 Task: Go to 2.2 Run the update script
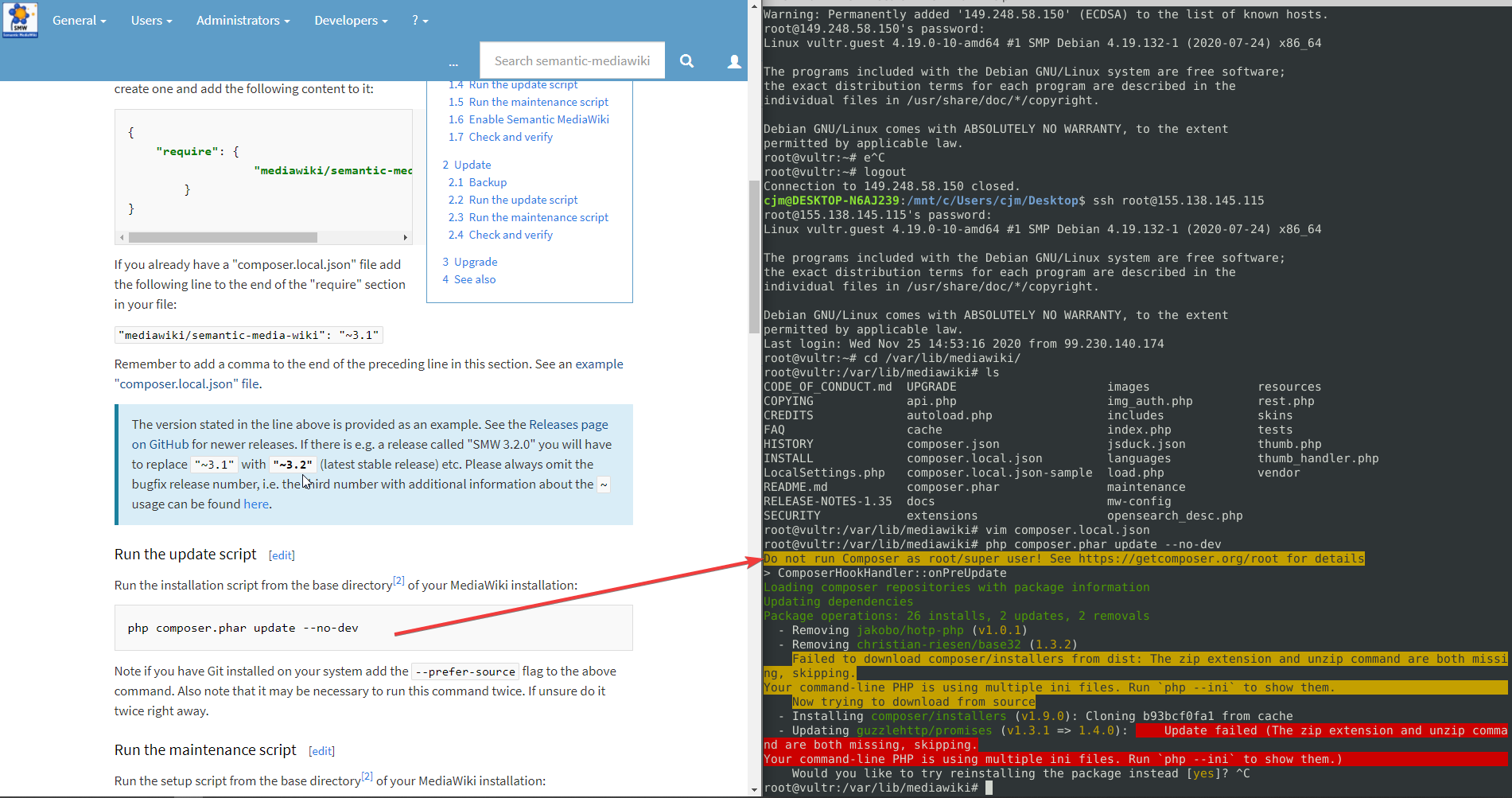point(513,200)
